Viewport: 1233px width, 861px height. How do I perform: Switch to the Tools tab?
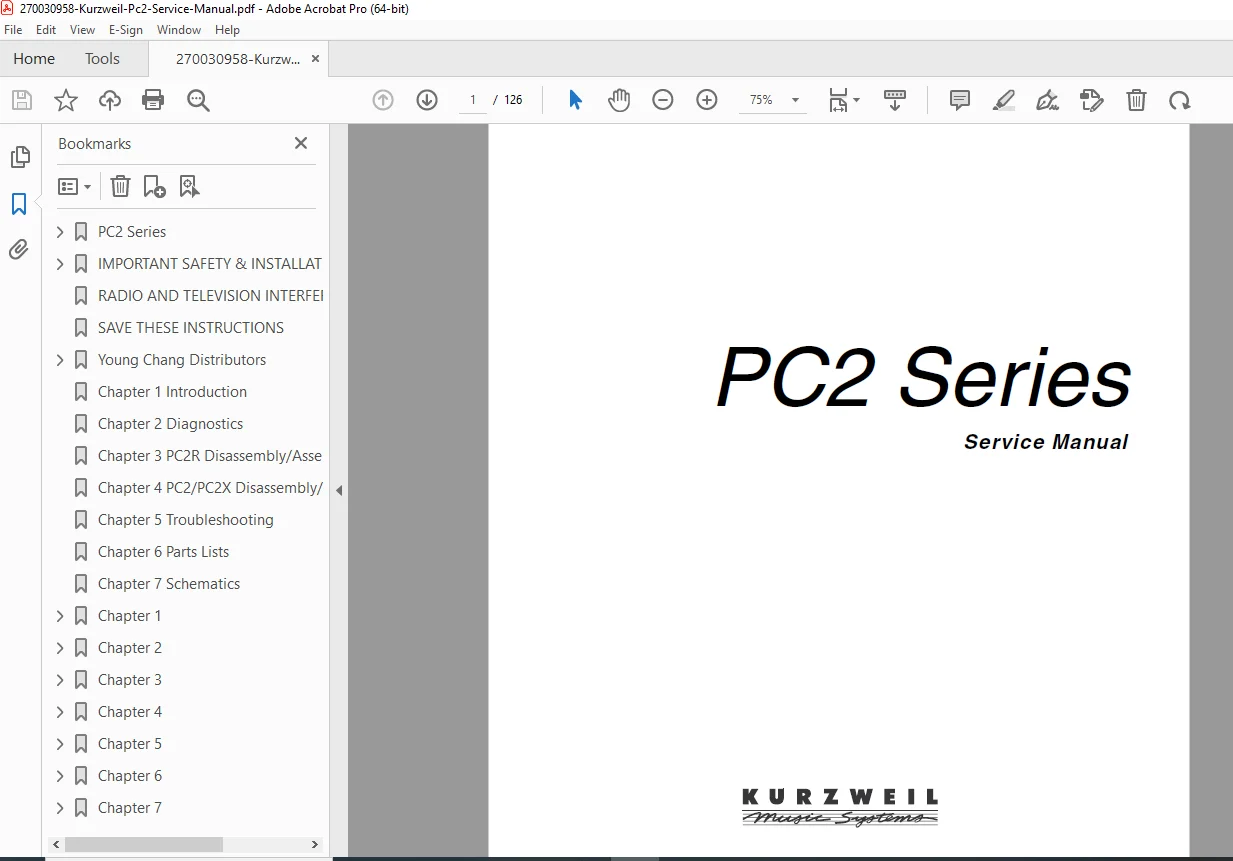coord(102,59)
